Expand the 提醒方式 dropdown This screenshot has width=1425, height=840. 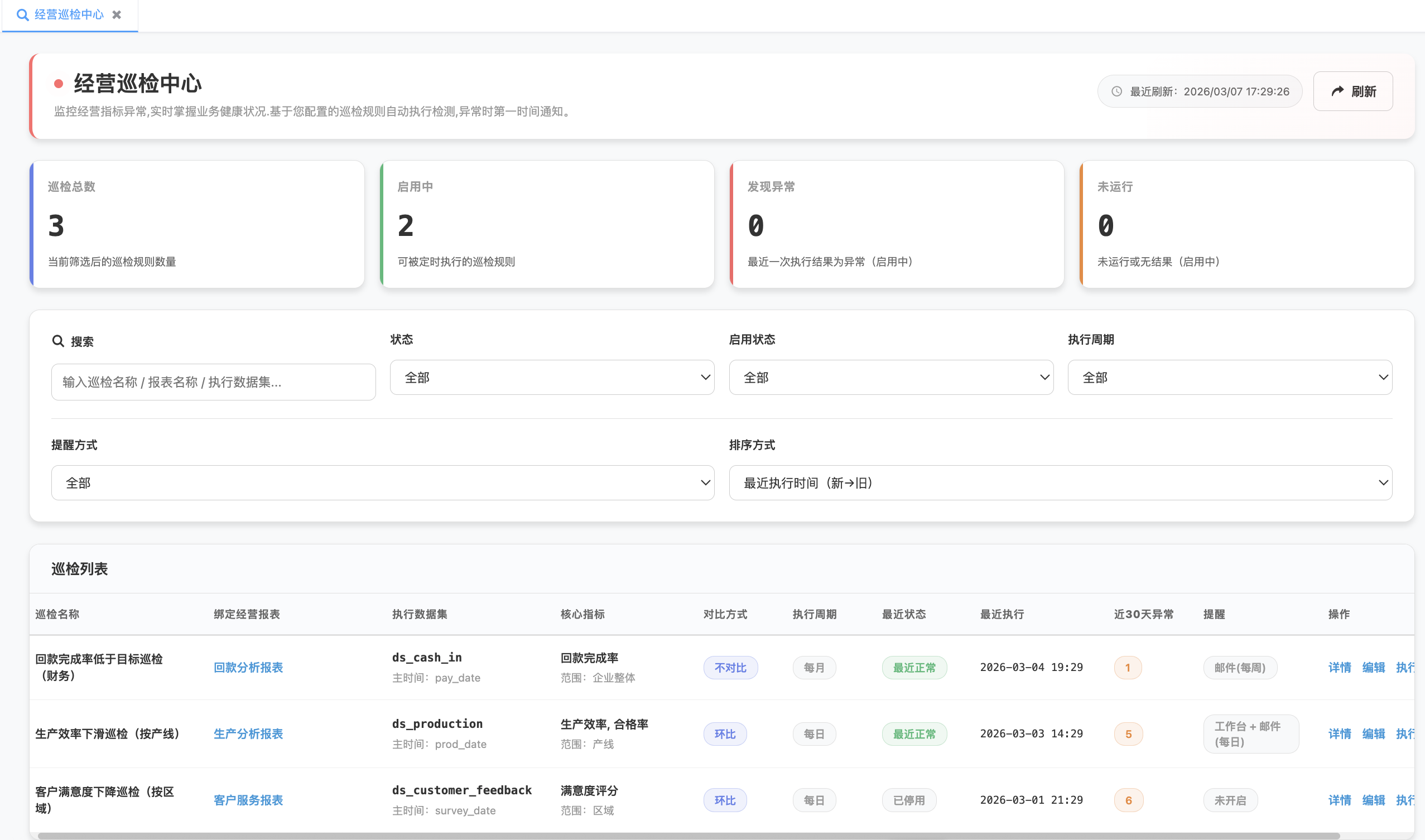point(382,483)
